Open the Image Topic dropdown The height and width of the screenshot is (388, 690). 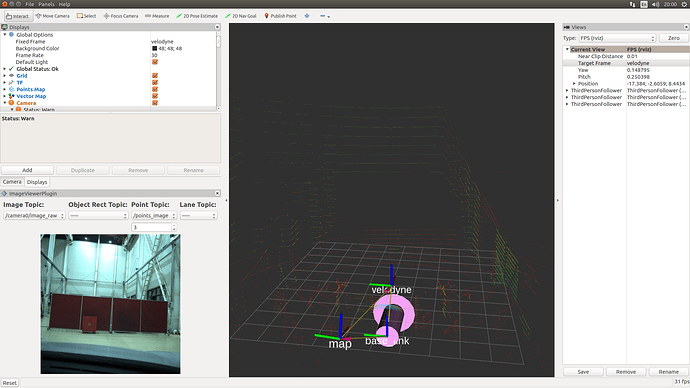coord(34,216)
